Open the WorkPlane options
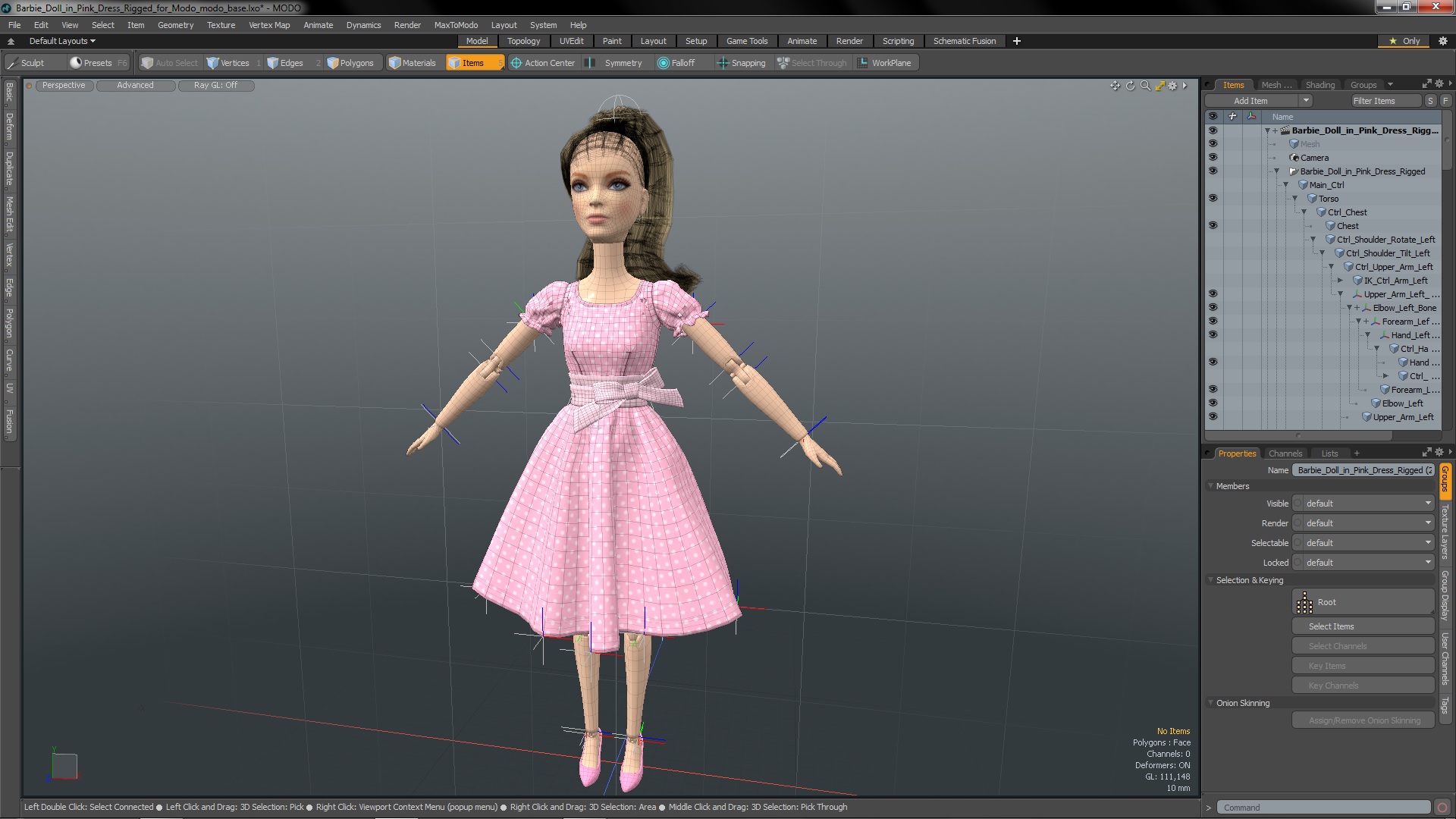 click(885, 63)
